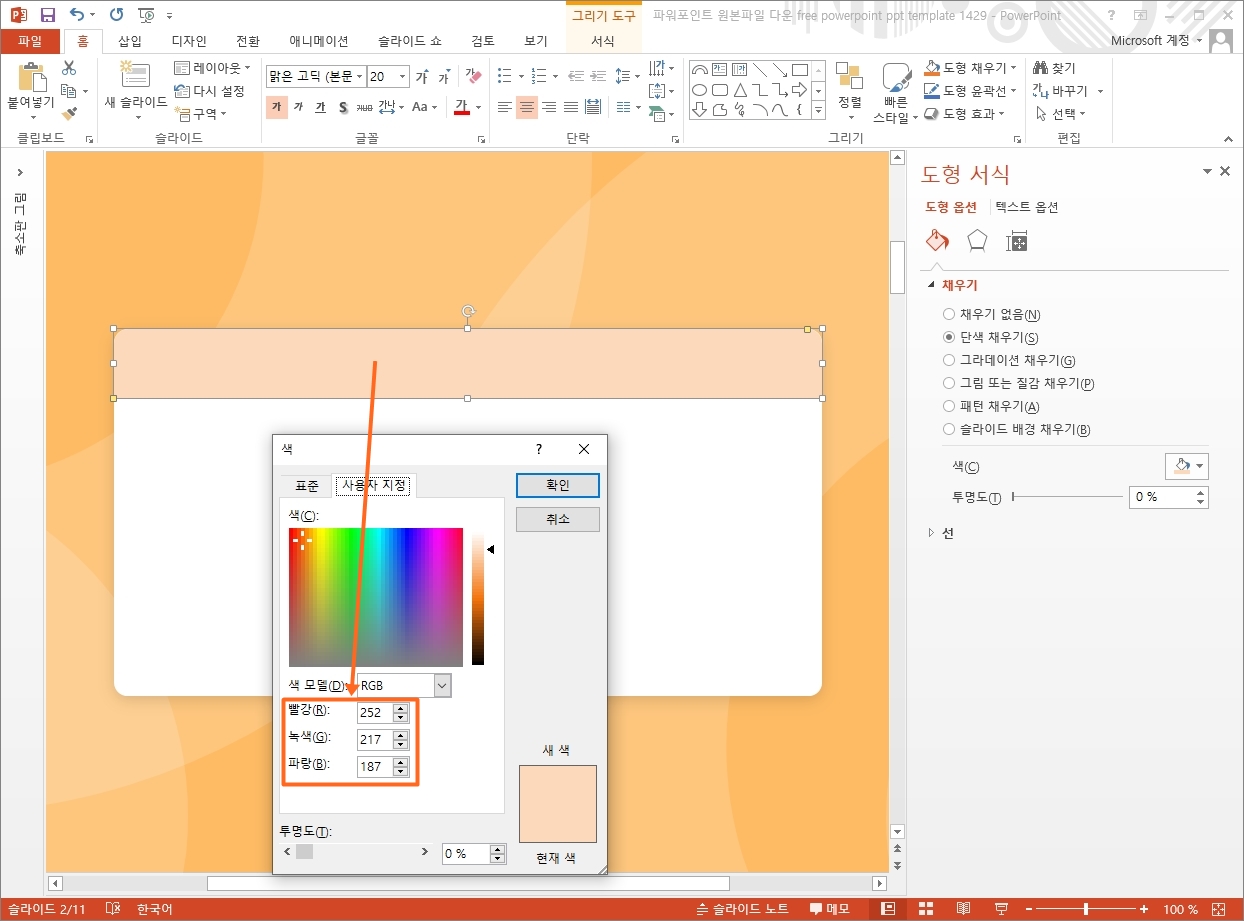Open the File (파일) tab
1244x921 pixels.
(x=30, y=41)
